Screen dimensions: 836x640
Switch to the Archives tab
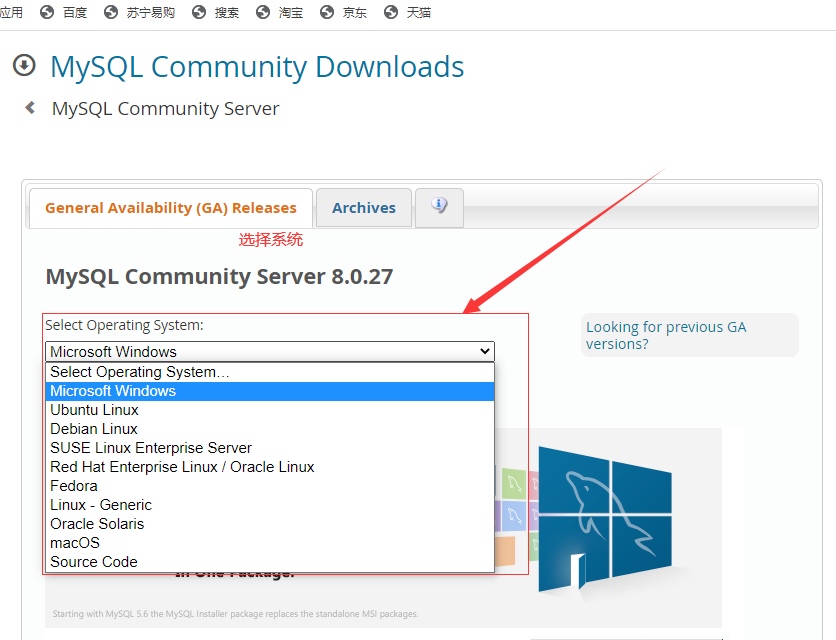tap(364, 207)
